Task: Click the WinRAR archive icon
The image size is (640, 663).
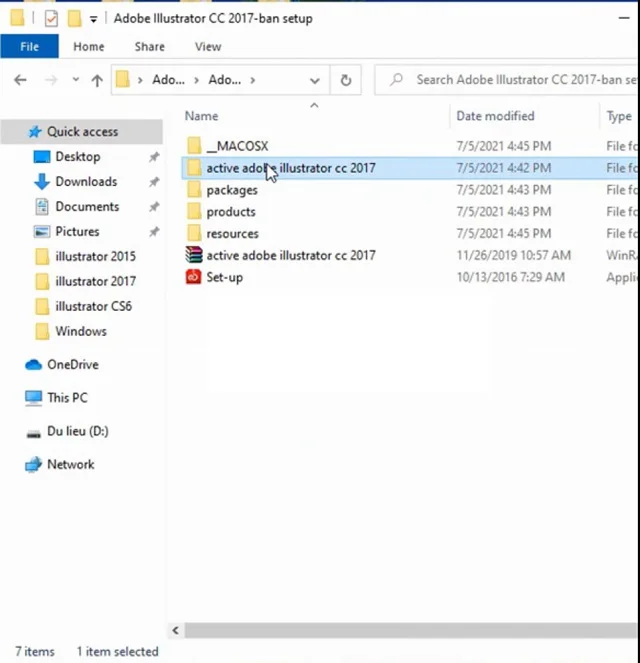Action: [194, 255]
